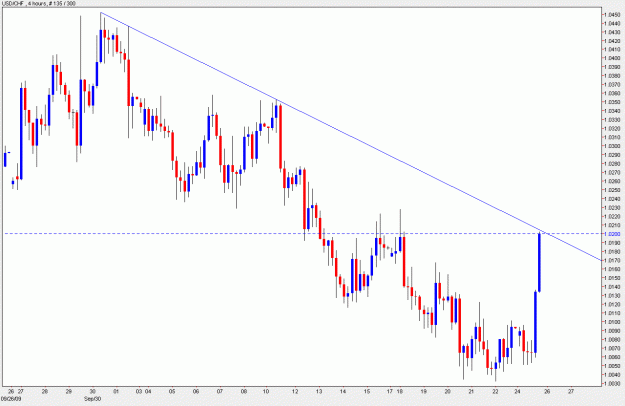Click the 1.0060 price axis label
The height and width of the screenshot is (406, 625).
click(612, 357)
